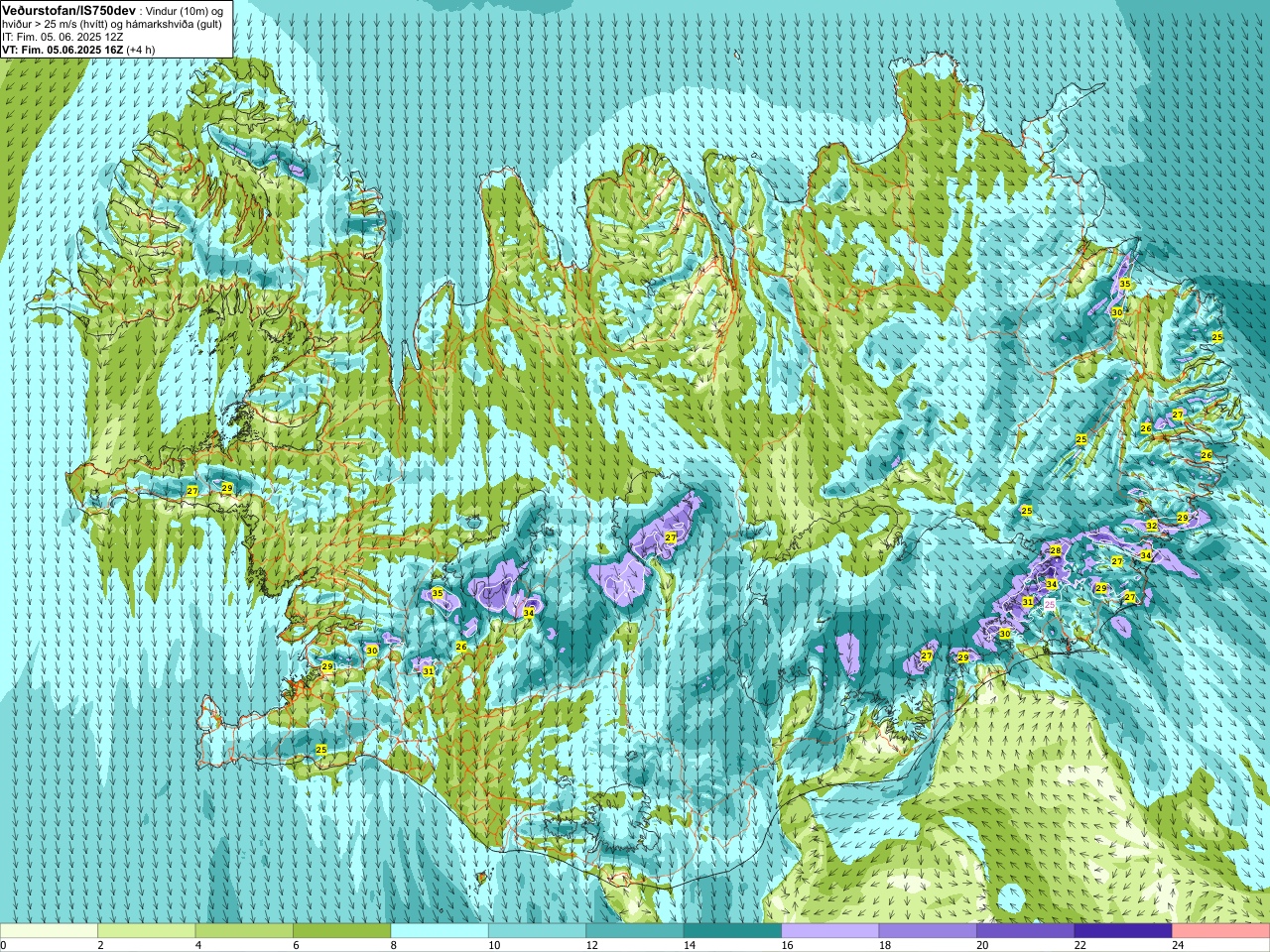
Task: Select the 22–24 m/s dark indigo legend color
Action: point(1123,931)
